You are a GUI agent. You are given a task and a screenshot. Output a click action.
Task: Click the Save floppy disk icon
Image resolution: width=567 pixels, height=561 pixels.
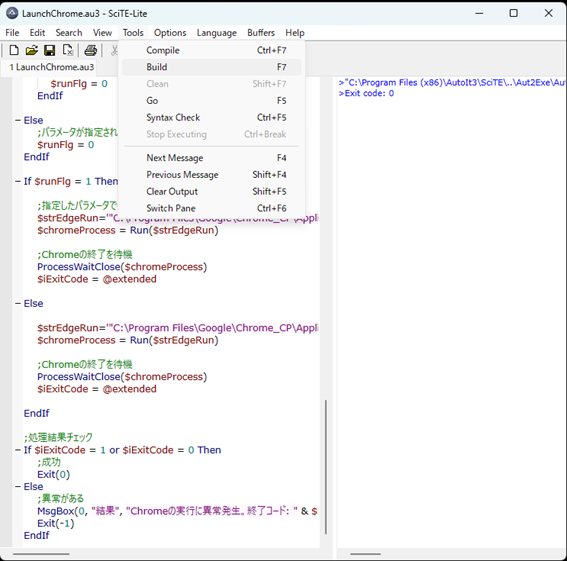50,50
